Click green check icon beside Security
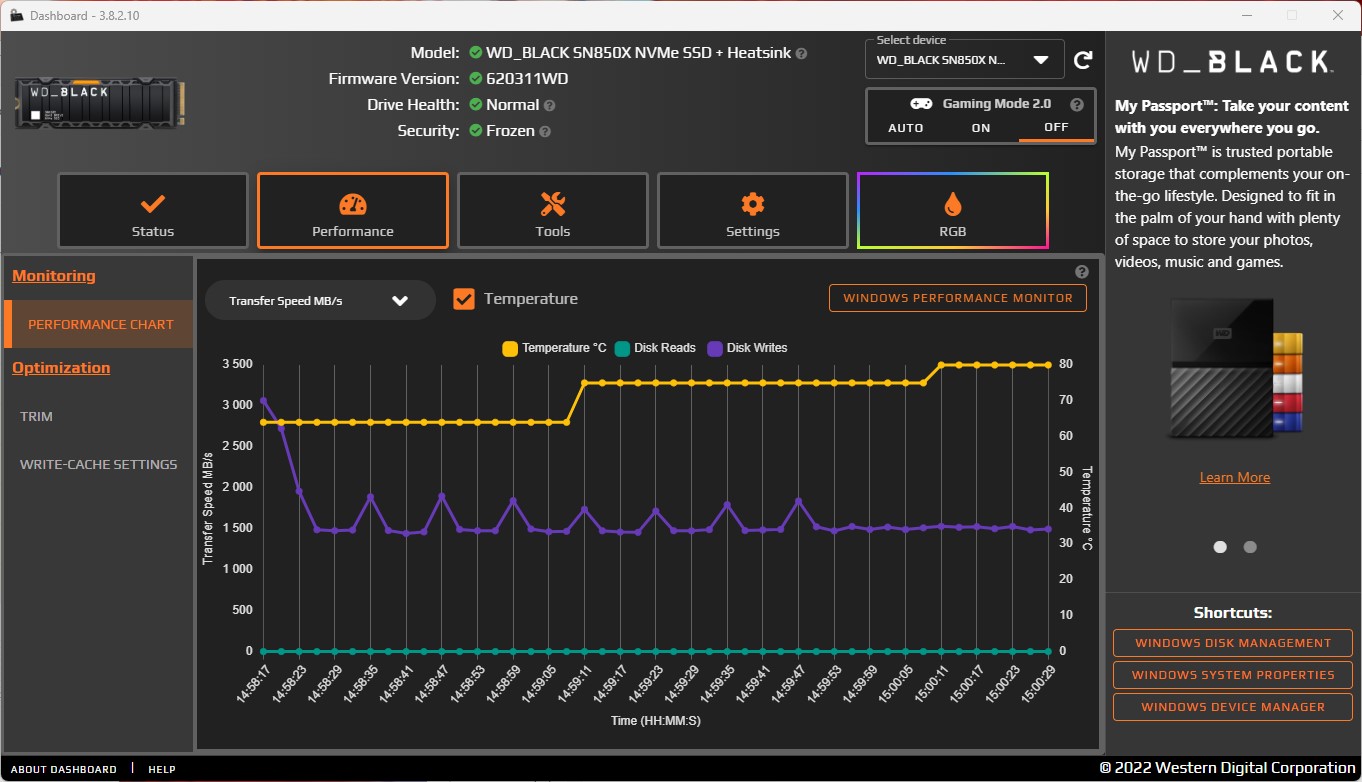This screenshot has height=782, width=1362. 476,131
